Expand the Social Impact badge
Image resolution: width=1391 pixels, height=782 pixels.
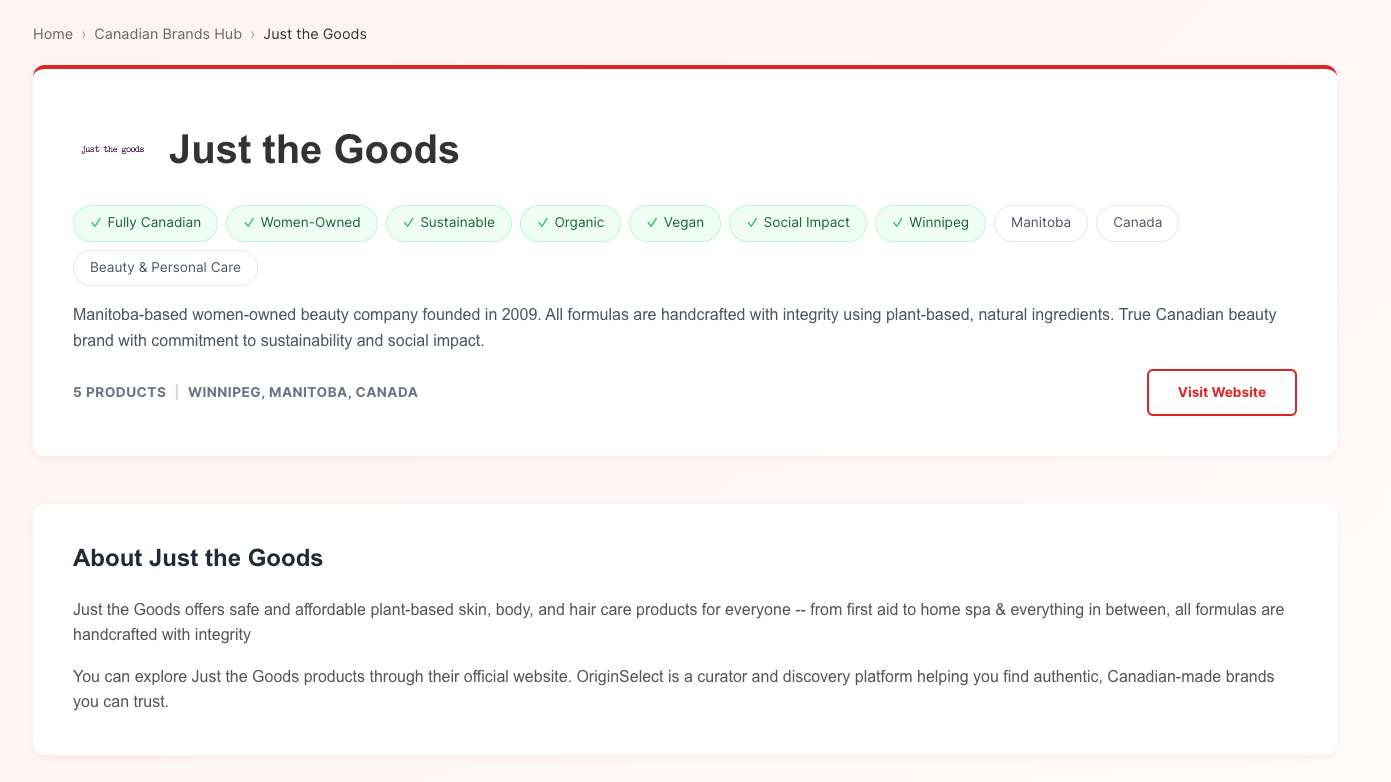pos(797,223)
